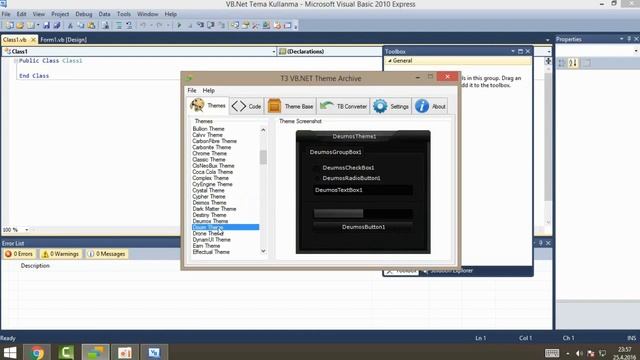Click the themes list scroll up arrow

pos(263,130)
